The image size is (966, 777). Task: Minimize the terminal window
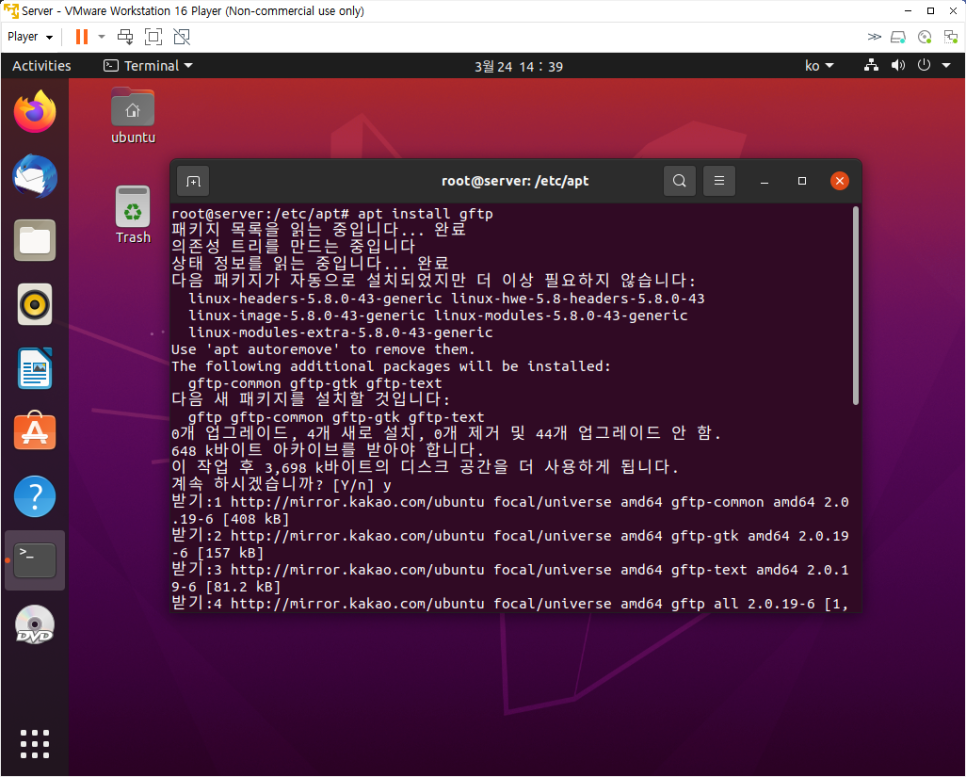coord(764,181)
